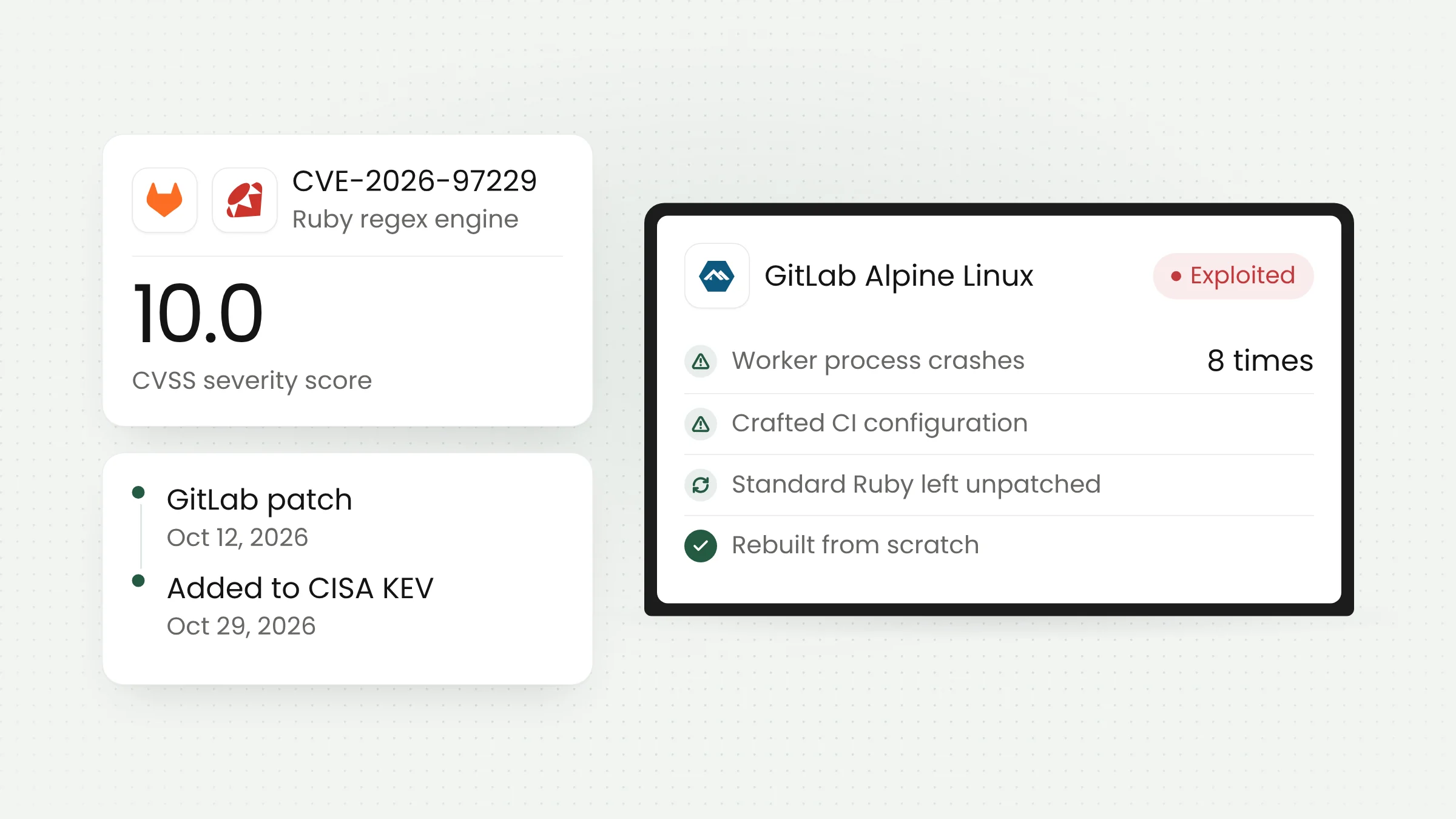Click the CVE-2026-97229 identifier
This screenshot has height=819, width=1456.
pyautogui.click(x=414, y=181)
